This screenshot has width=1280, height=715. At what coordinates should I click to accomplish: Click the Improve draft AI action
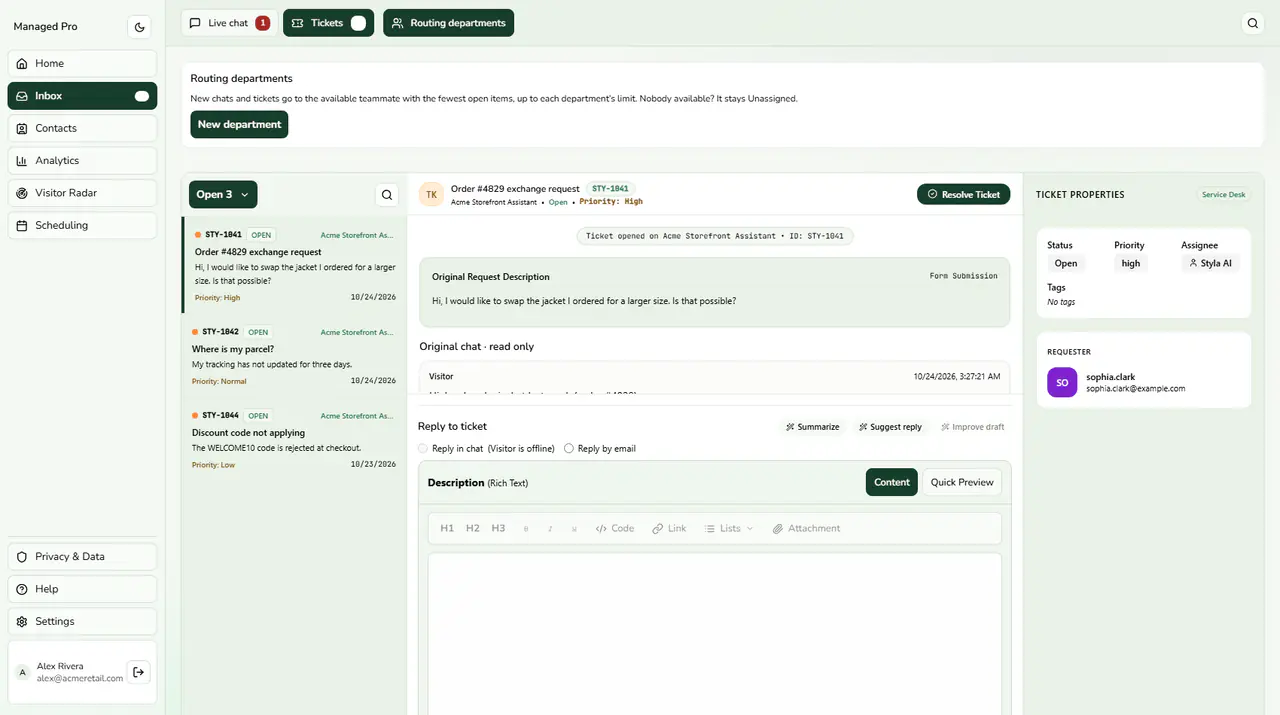click(972, 427)
